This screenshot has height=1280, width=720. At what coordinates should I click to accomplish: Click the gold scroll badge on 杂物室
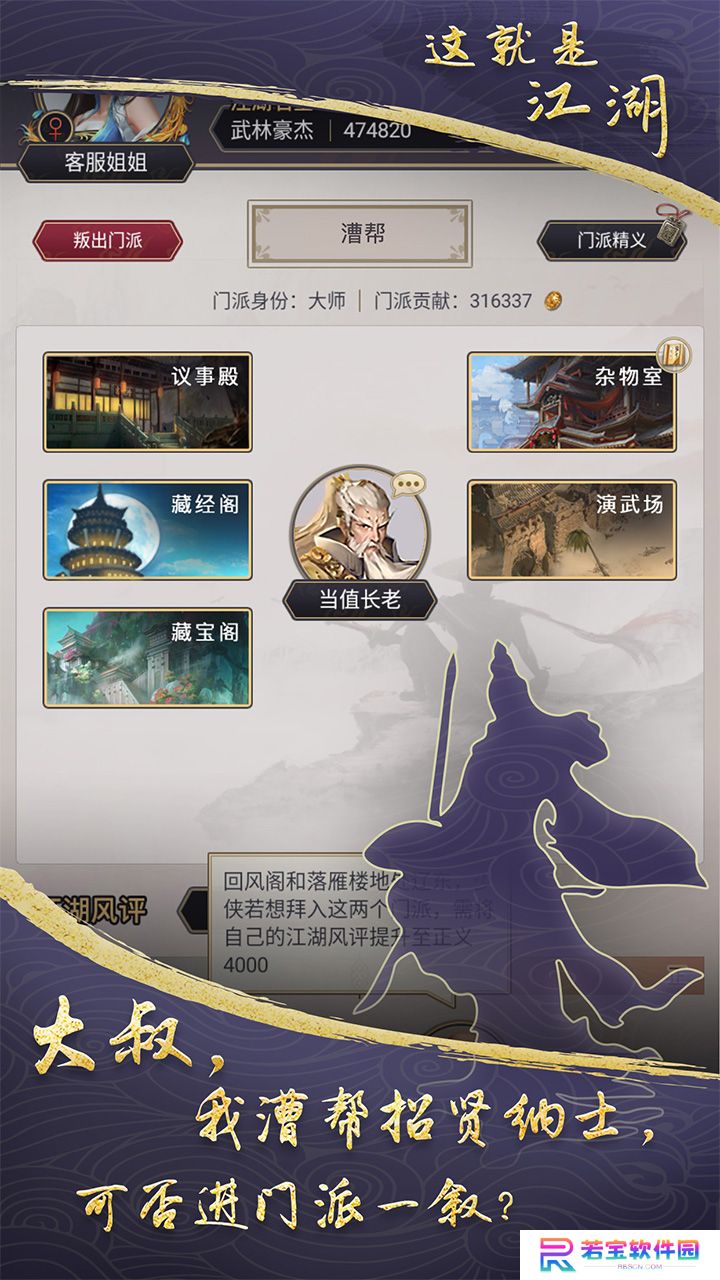click(x=673, y=354)
